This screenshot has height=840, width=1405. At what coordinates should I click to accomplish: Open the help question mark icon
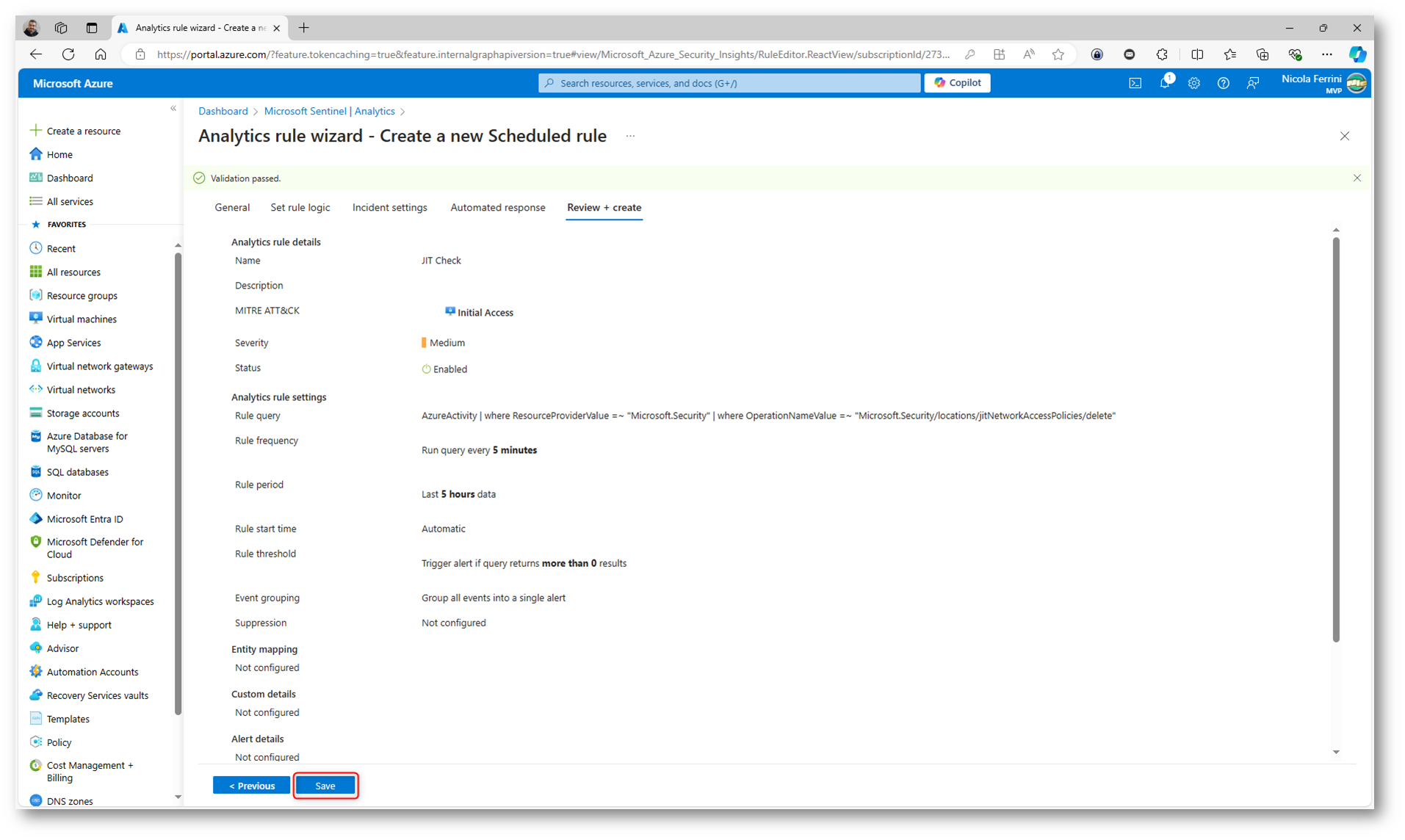1223,83
